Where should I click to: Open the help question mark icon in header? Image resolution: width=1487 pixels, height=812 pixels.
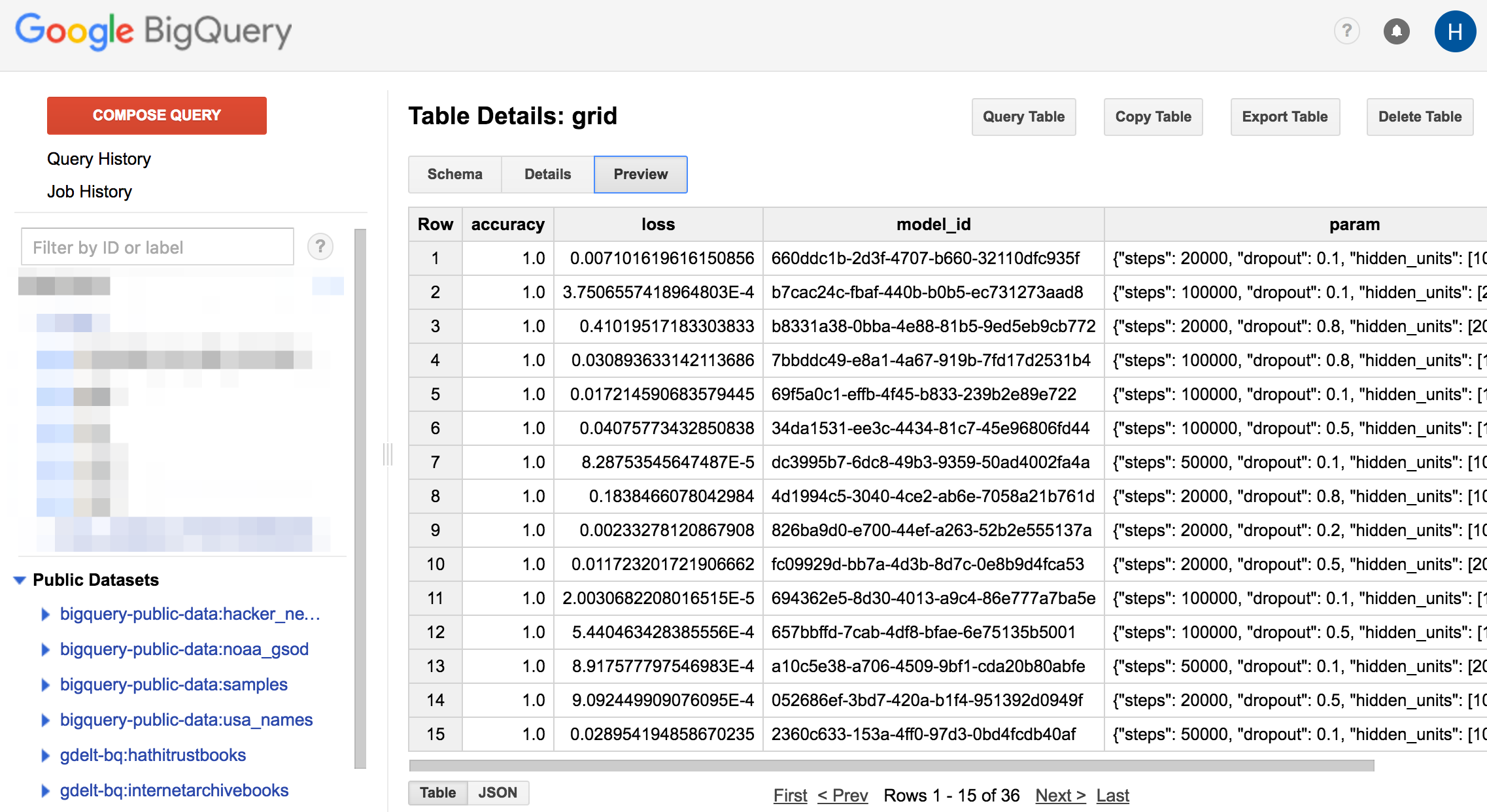[x=1346, y=31]
